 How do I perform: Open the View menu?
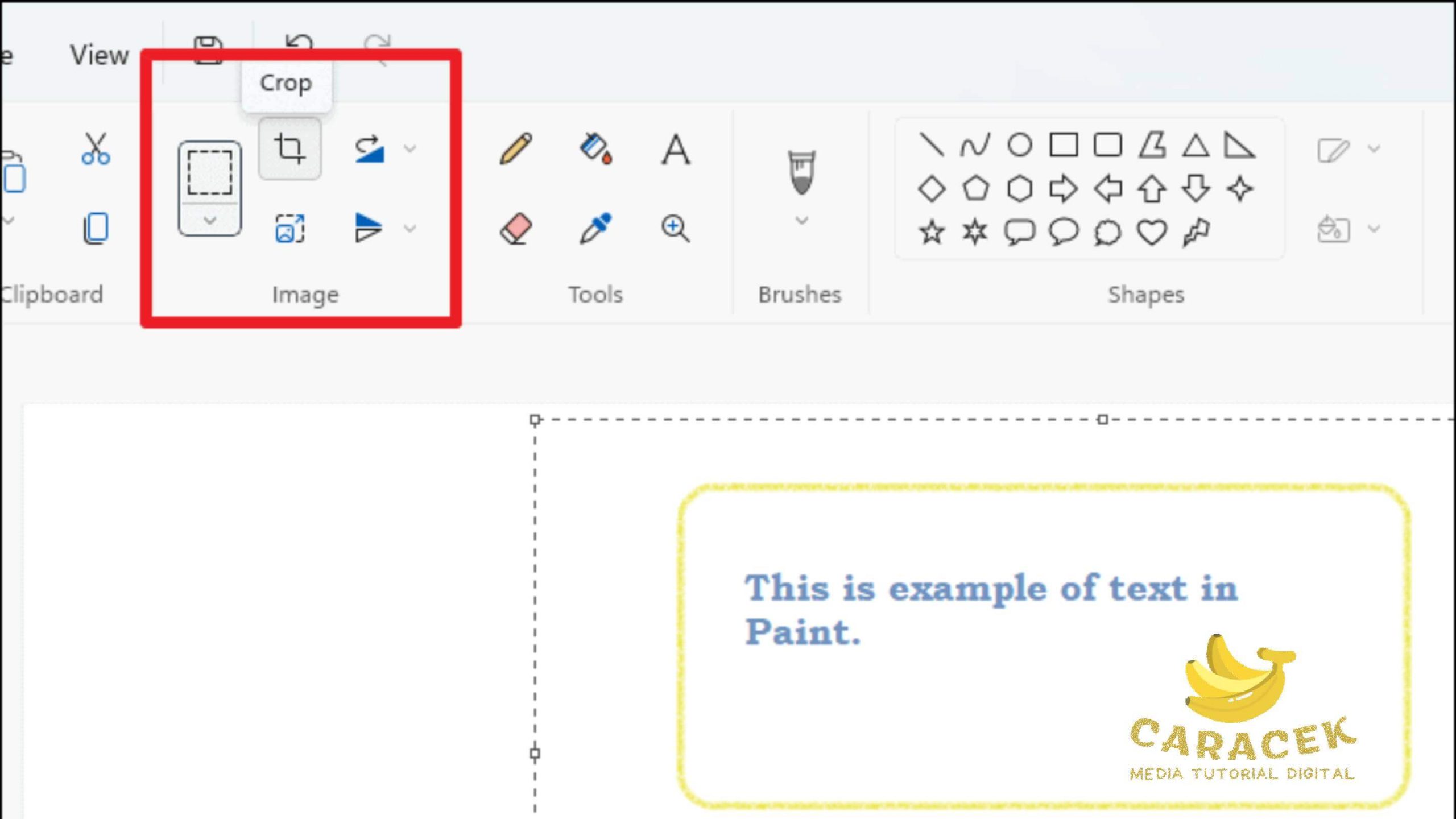[100, 55]
